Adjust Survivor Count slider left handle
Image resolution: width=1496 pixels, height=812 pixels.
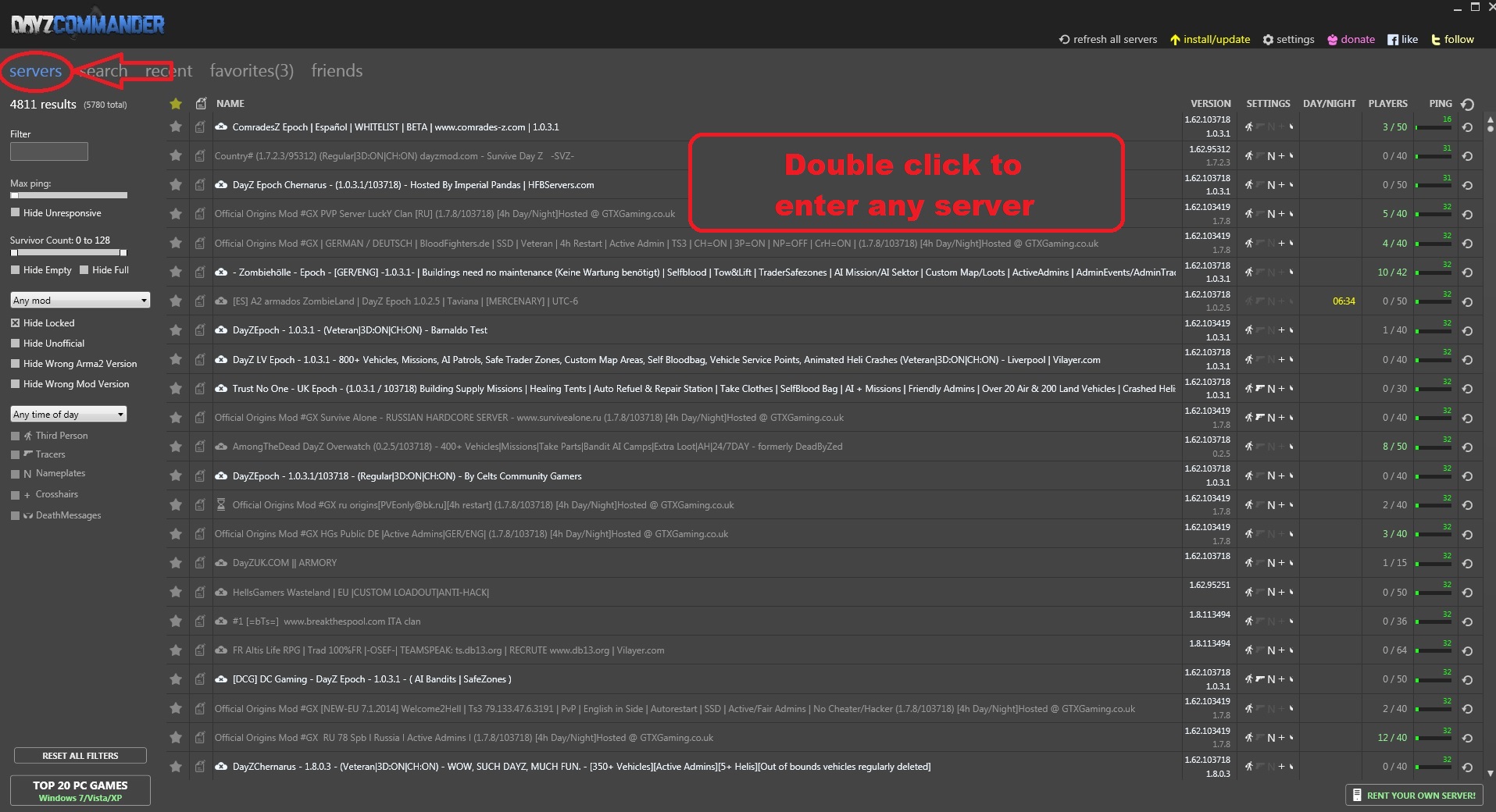(14, 252)
